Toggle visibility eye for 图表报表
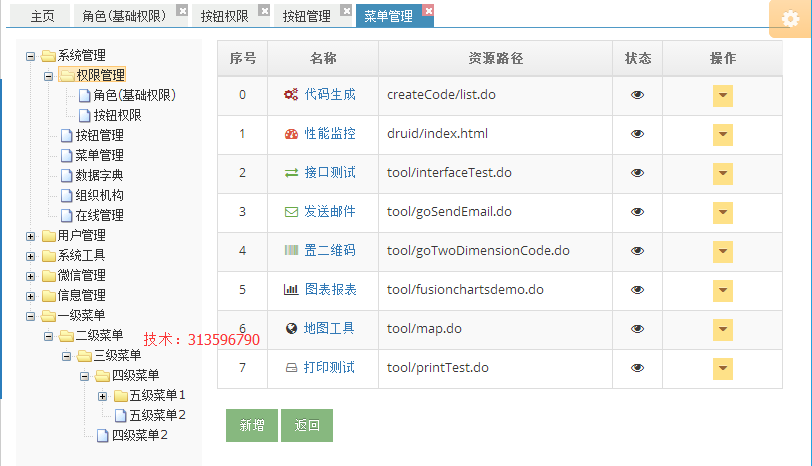Image resolution: width=812 pixels, height=466 pixels. [637, 290]
